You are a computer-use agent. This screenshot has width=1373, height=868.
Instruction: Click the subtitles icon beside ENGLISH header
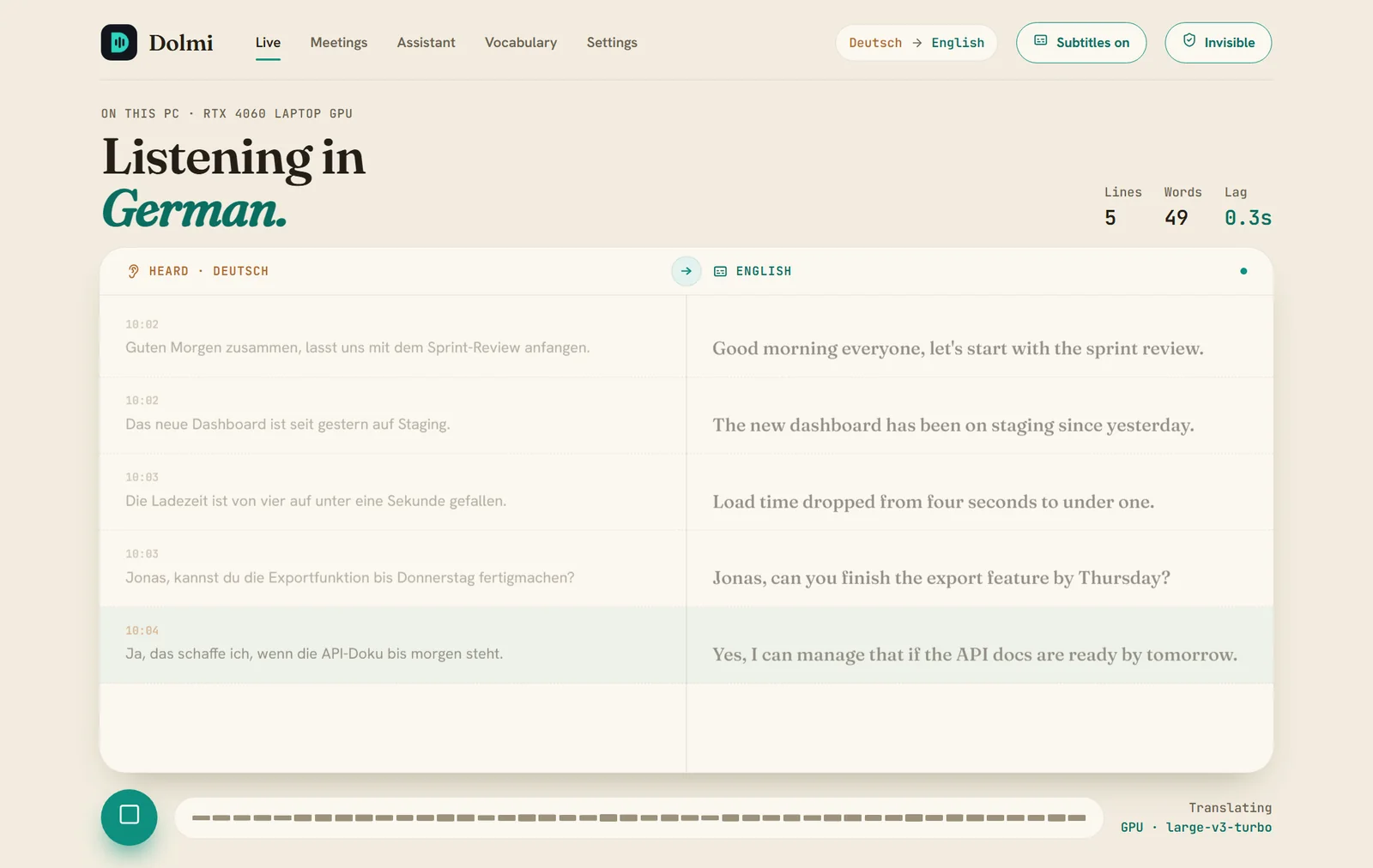(720, 271)
